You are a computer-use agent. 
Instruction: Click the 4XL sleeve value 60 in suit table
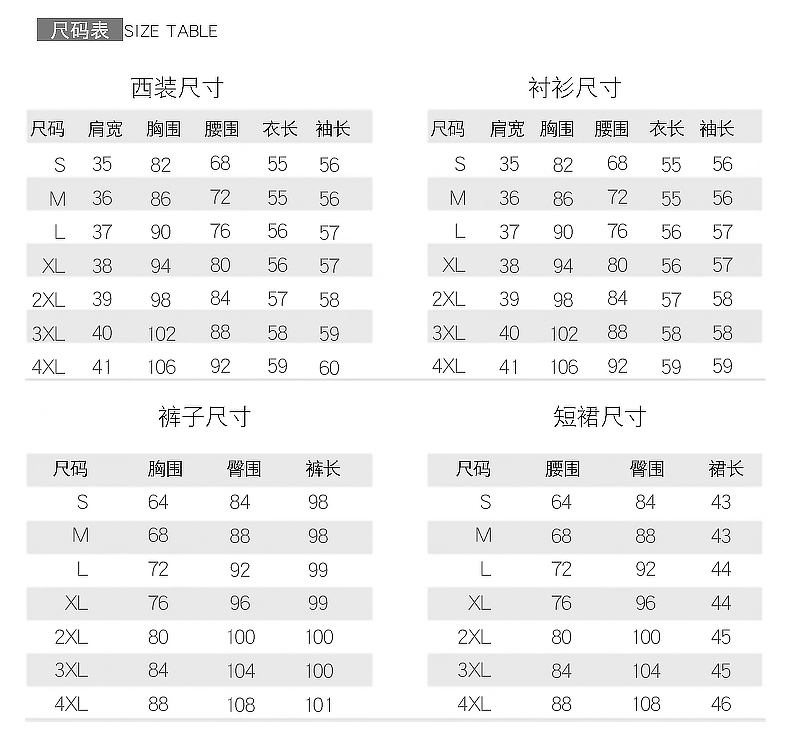point(329,368)
